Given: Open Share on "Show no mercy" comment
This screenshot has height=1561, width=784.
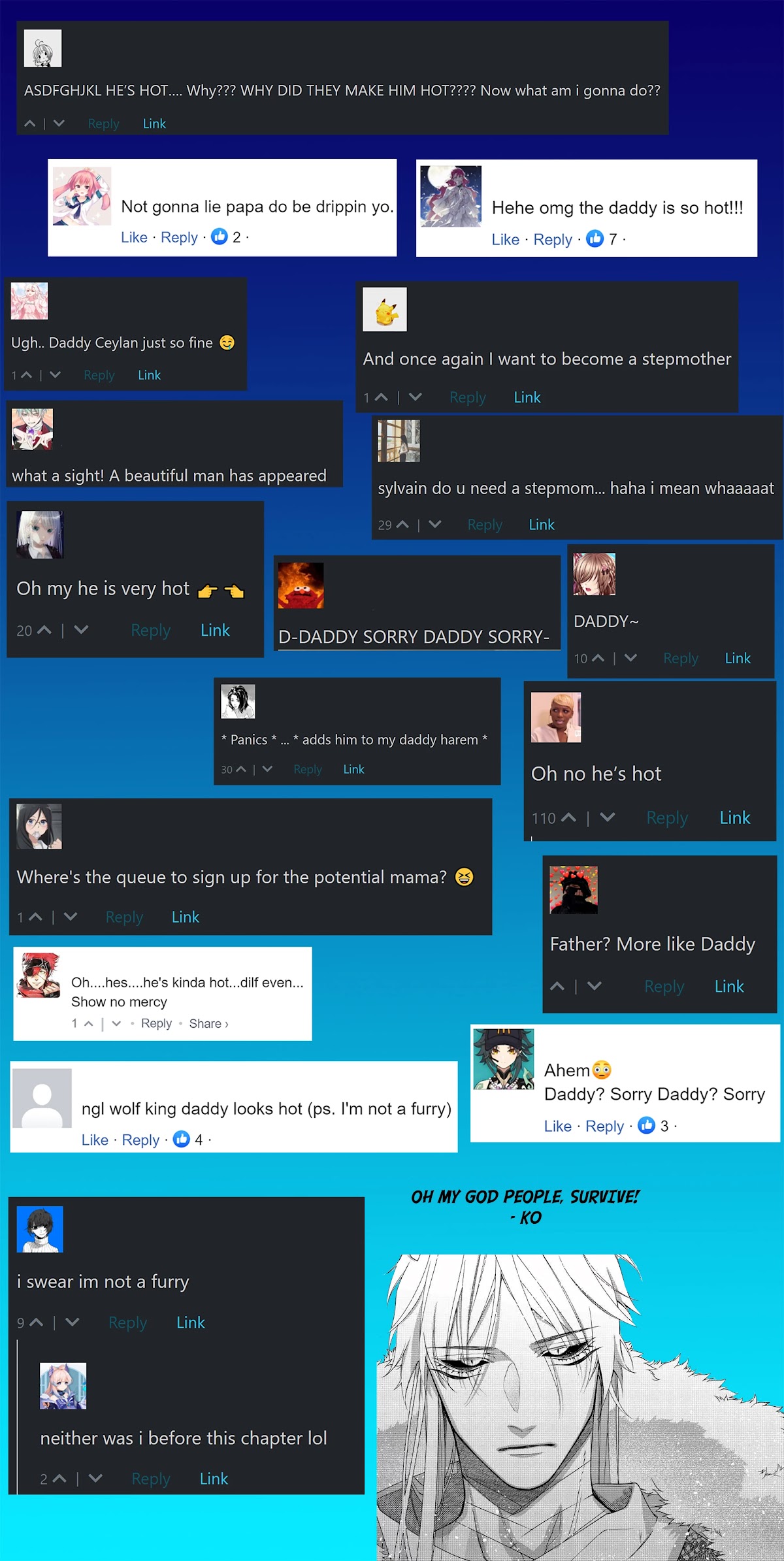Looking at the screenshot, I should pos(208,1023).
